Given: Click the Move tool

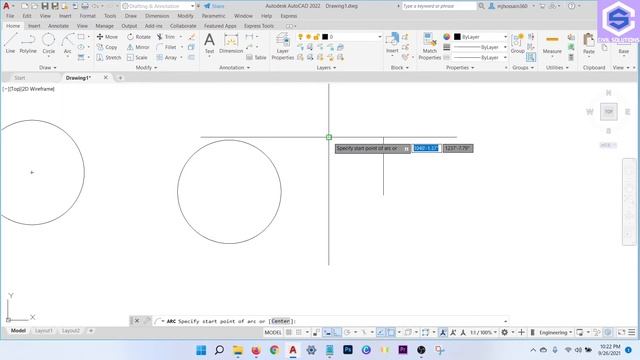Looking at the screenshot, I should pyautogui.click(x=107, y=37).
